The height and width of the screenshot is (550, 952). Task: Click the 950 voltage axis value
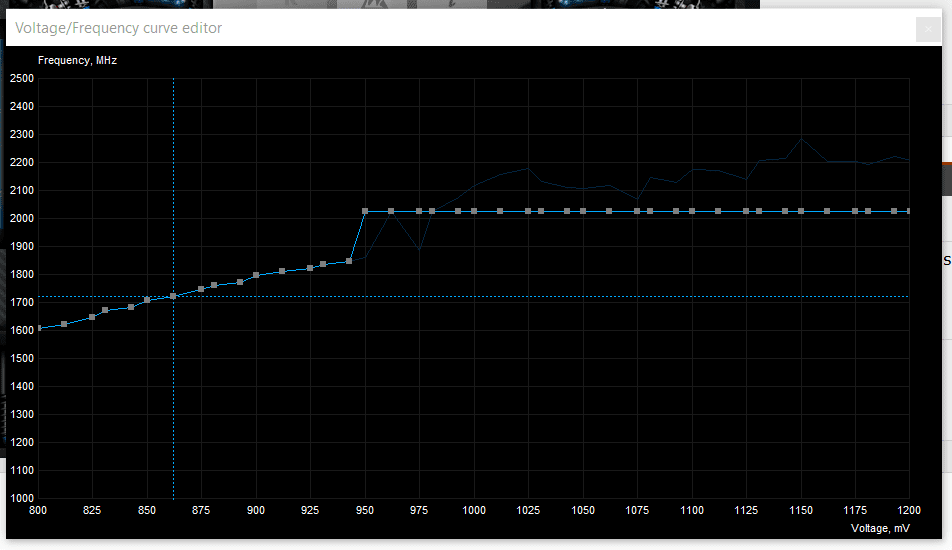(x=365, y=510)
